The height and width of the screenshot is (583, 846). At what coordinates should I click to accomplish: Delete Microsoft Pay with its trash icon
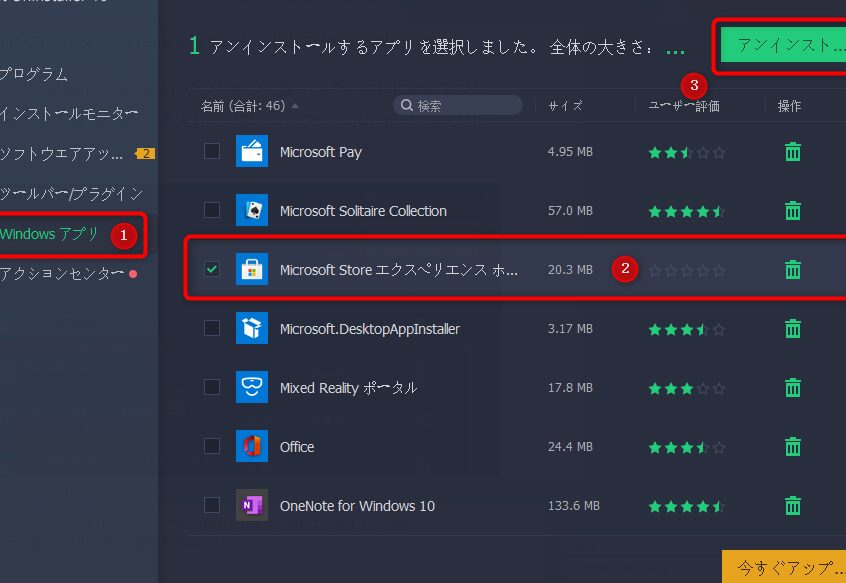click(793, 152)
